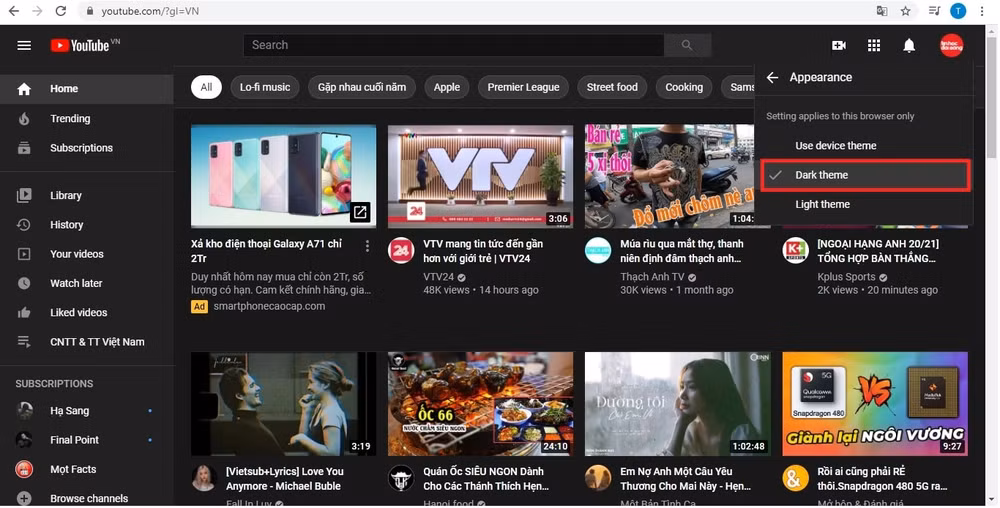Open VTV mang tin tức video title
Viewport: 1000px width, 508px height.
(485, 251)
